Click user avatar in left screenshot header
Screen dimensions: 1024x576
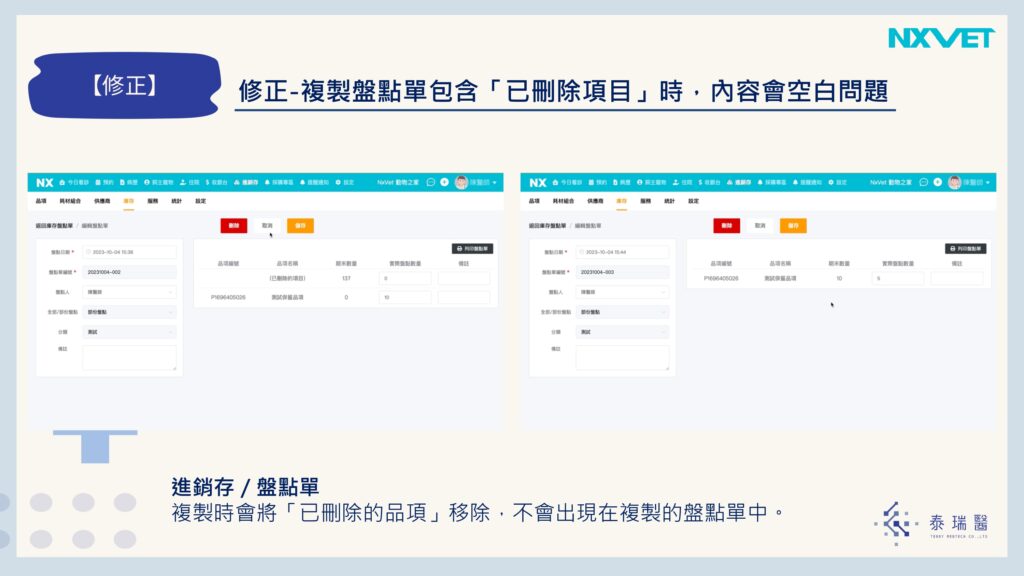(461, 183)
